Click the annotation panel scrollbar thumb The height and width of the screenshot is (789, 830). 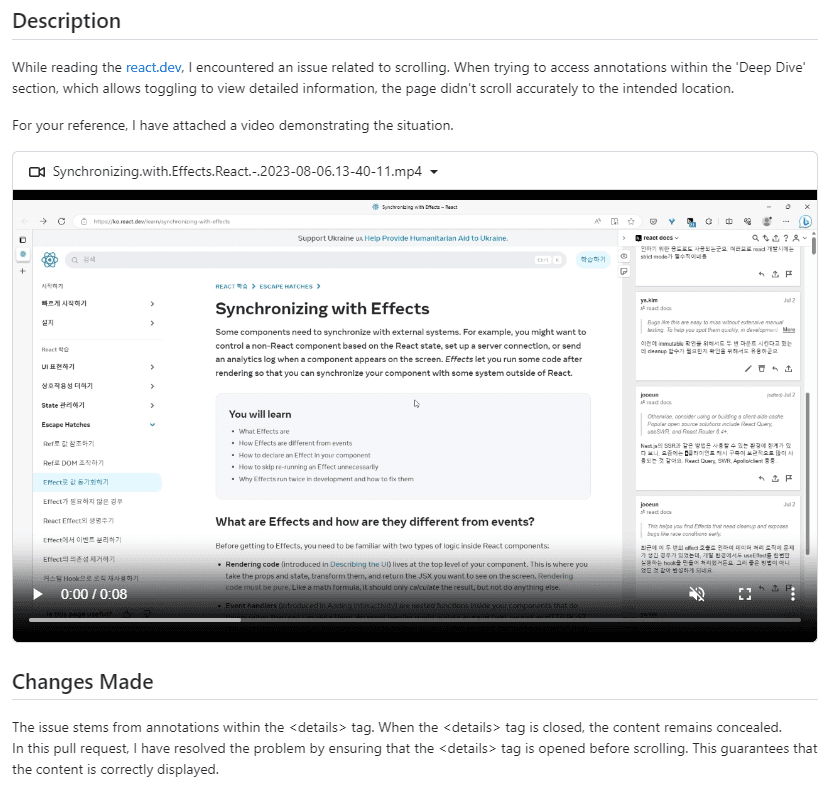pyautogui.click(x=808, y=474)
